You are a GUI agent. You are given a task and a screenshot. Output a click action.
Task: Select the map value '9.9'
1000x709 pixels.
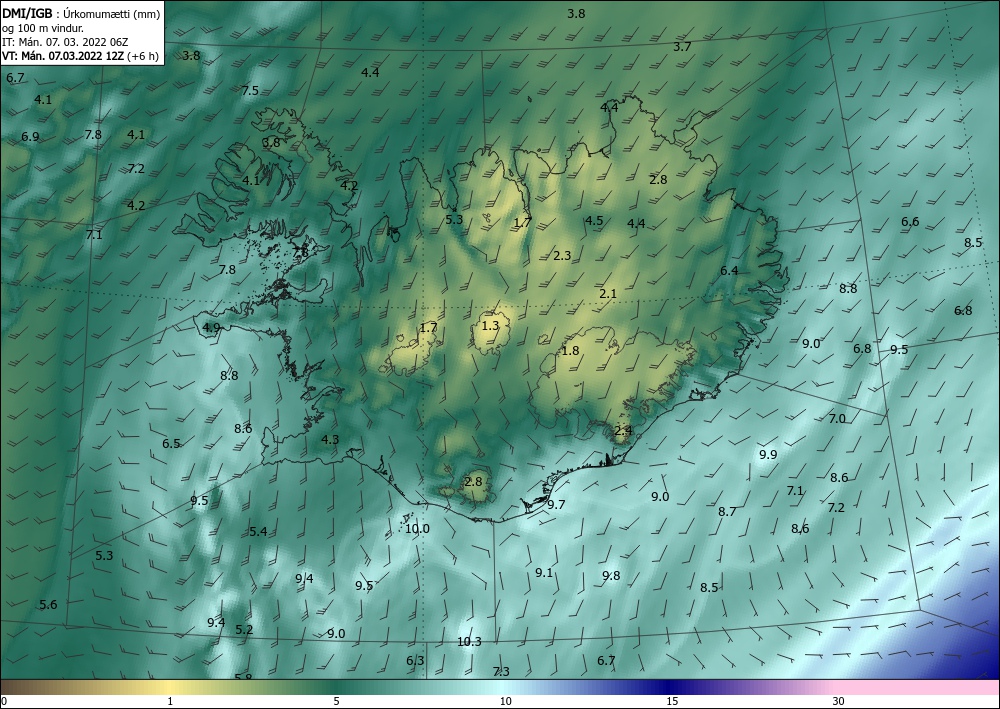click(768, 455)
